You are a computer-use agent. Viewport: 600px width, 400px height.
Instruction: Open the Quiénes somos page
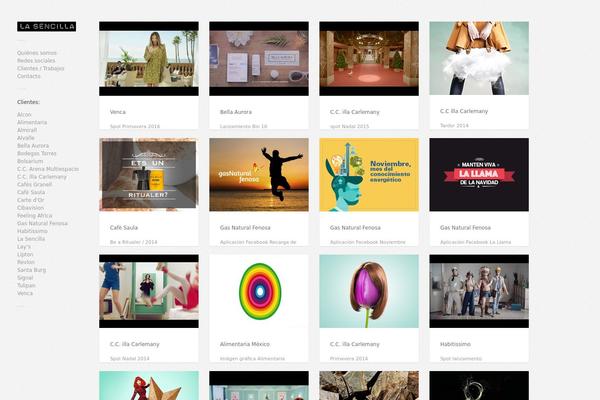(37, 53)
